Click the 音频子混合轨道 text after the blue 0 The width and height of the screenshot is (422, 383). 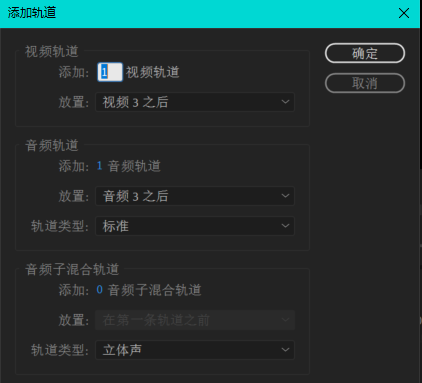pyautogui.click(x=154, y=290)
